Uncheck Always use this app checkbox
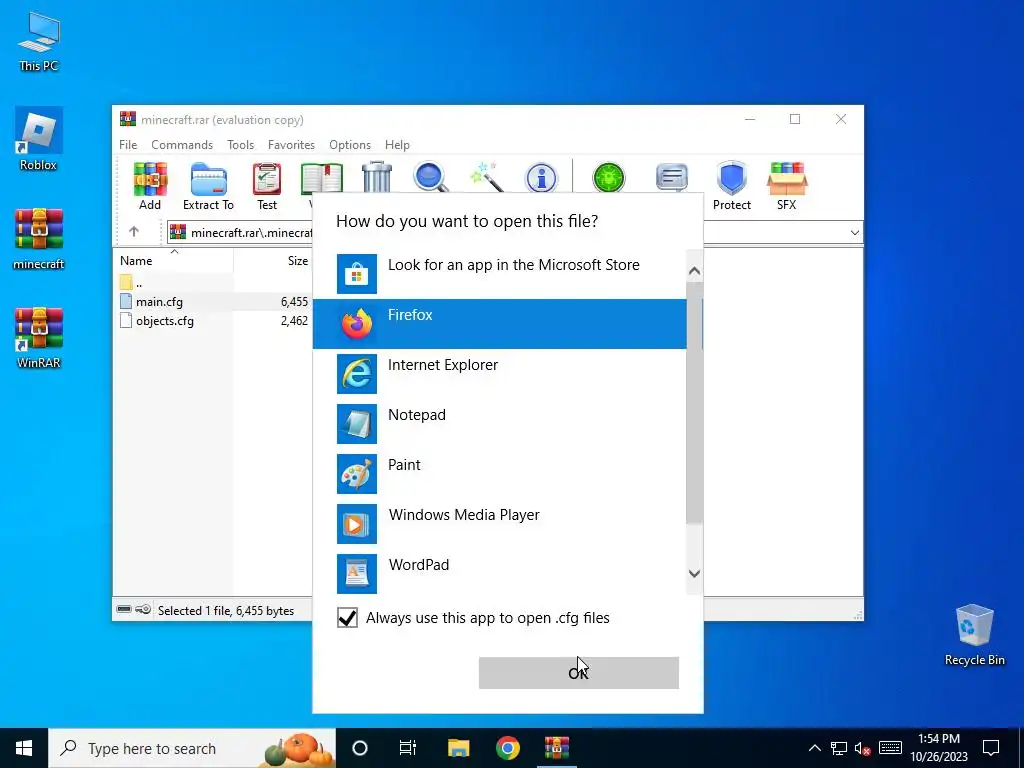 347,618
